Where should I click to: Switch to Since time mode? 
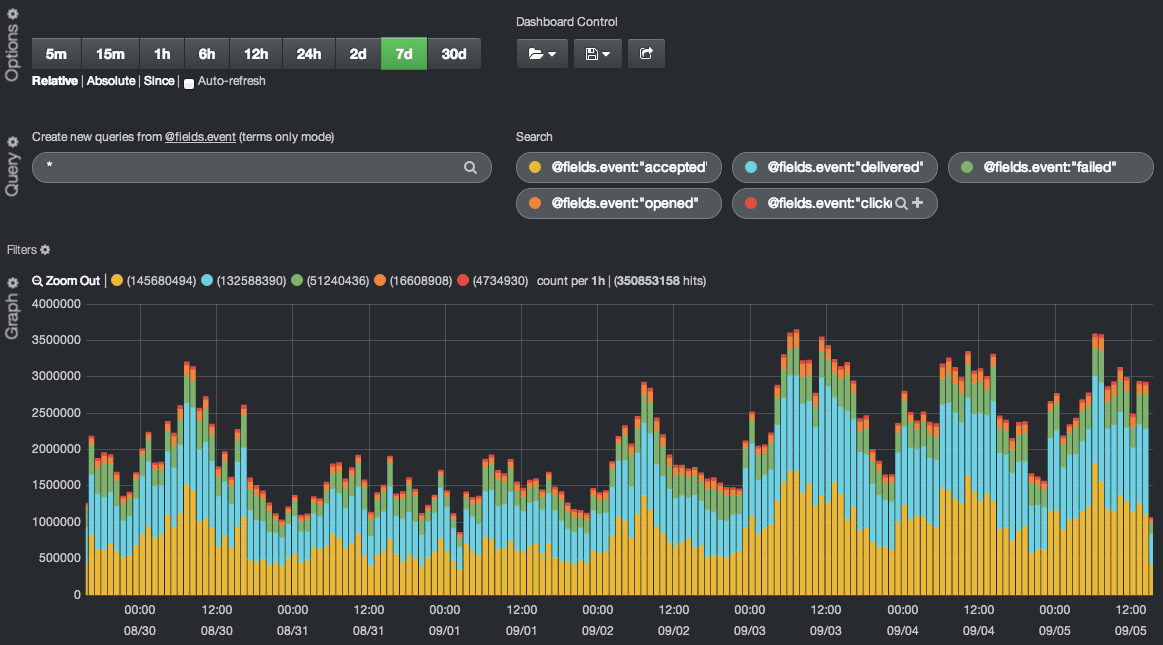(x=159, y=81)
